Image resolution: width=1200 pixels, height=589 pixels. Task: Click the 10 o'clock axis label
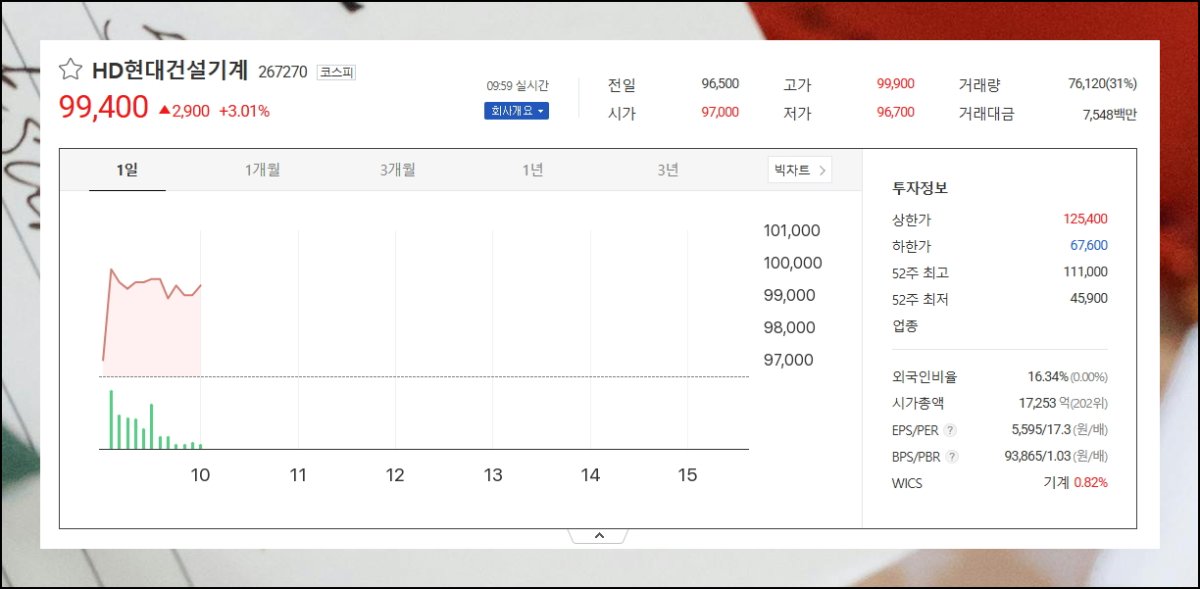(200, 475)
